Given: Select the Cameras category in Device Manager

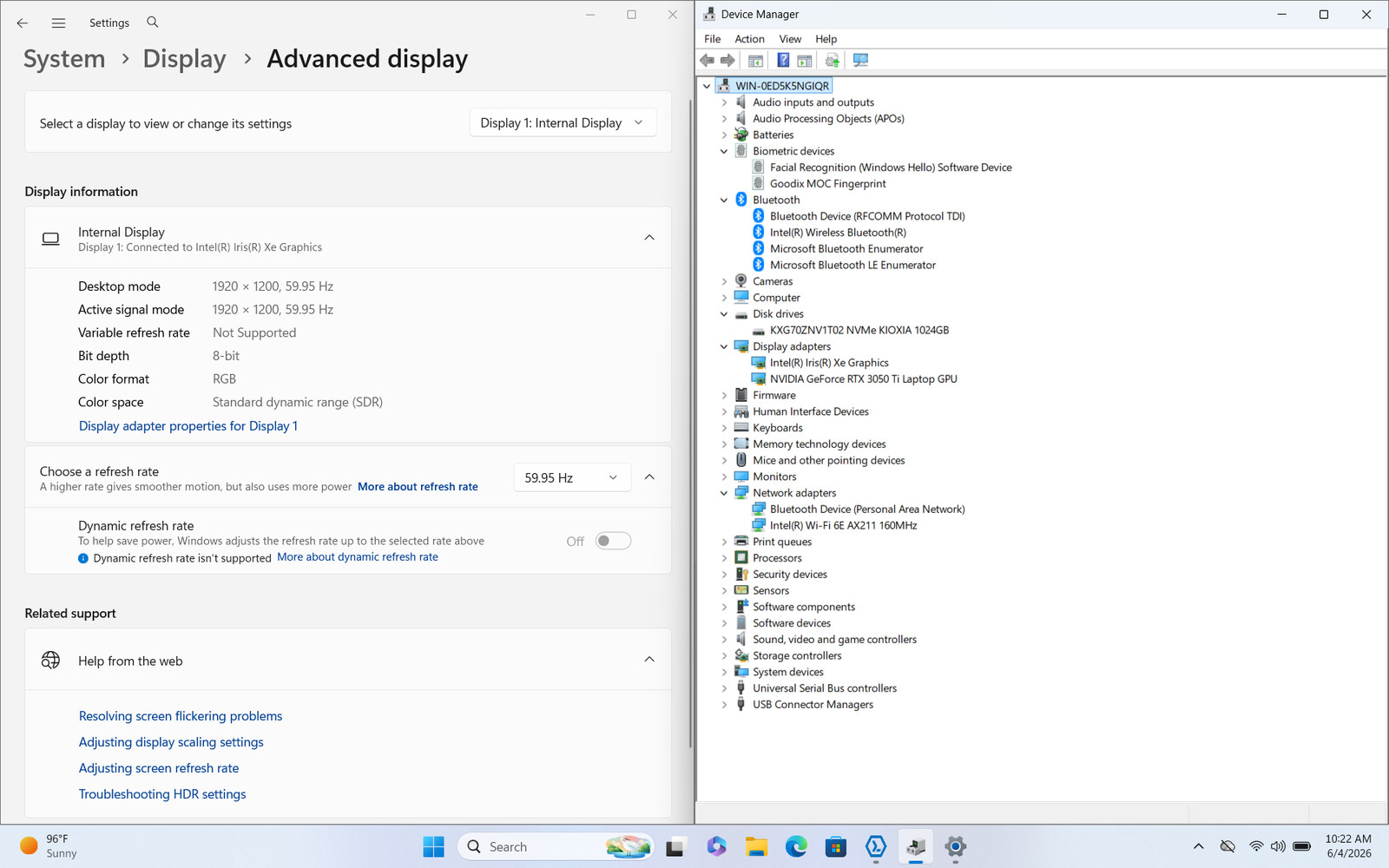Looking at the screenshot, I should pos(773,281).
